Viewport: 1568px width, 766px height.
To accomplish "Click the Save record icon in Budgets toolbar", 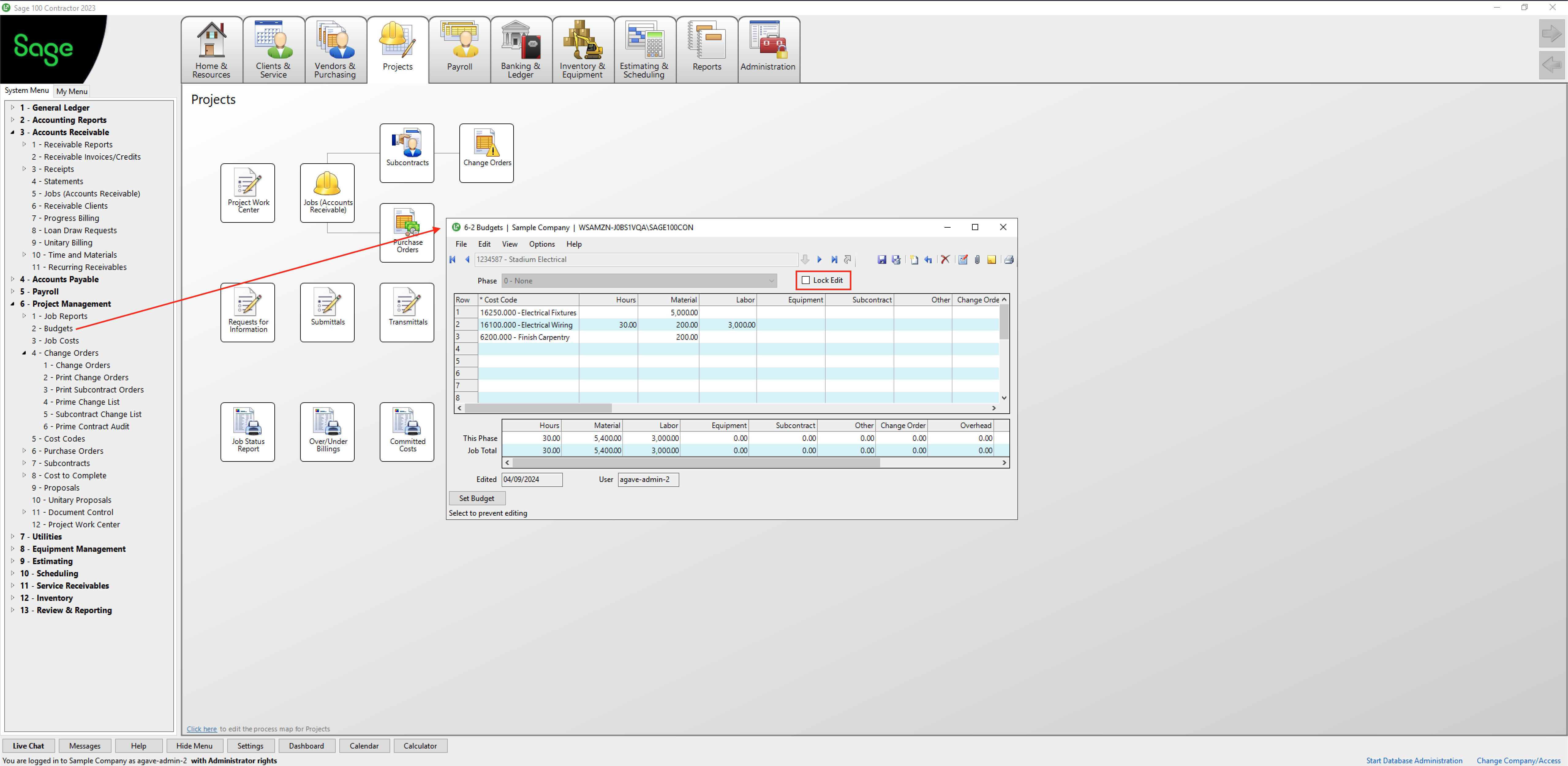I will pos(881,260).
